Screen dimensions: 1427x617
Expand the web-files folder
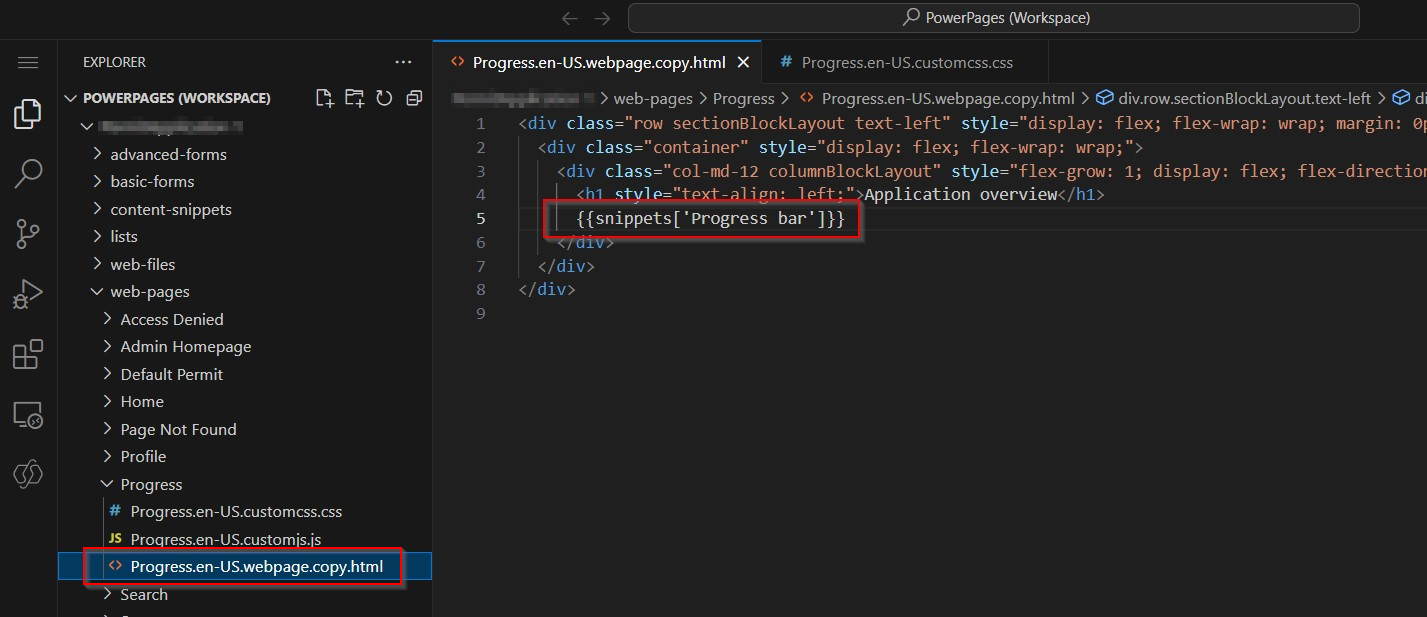pos(143,264)
